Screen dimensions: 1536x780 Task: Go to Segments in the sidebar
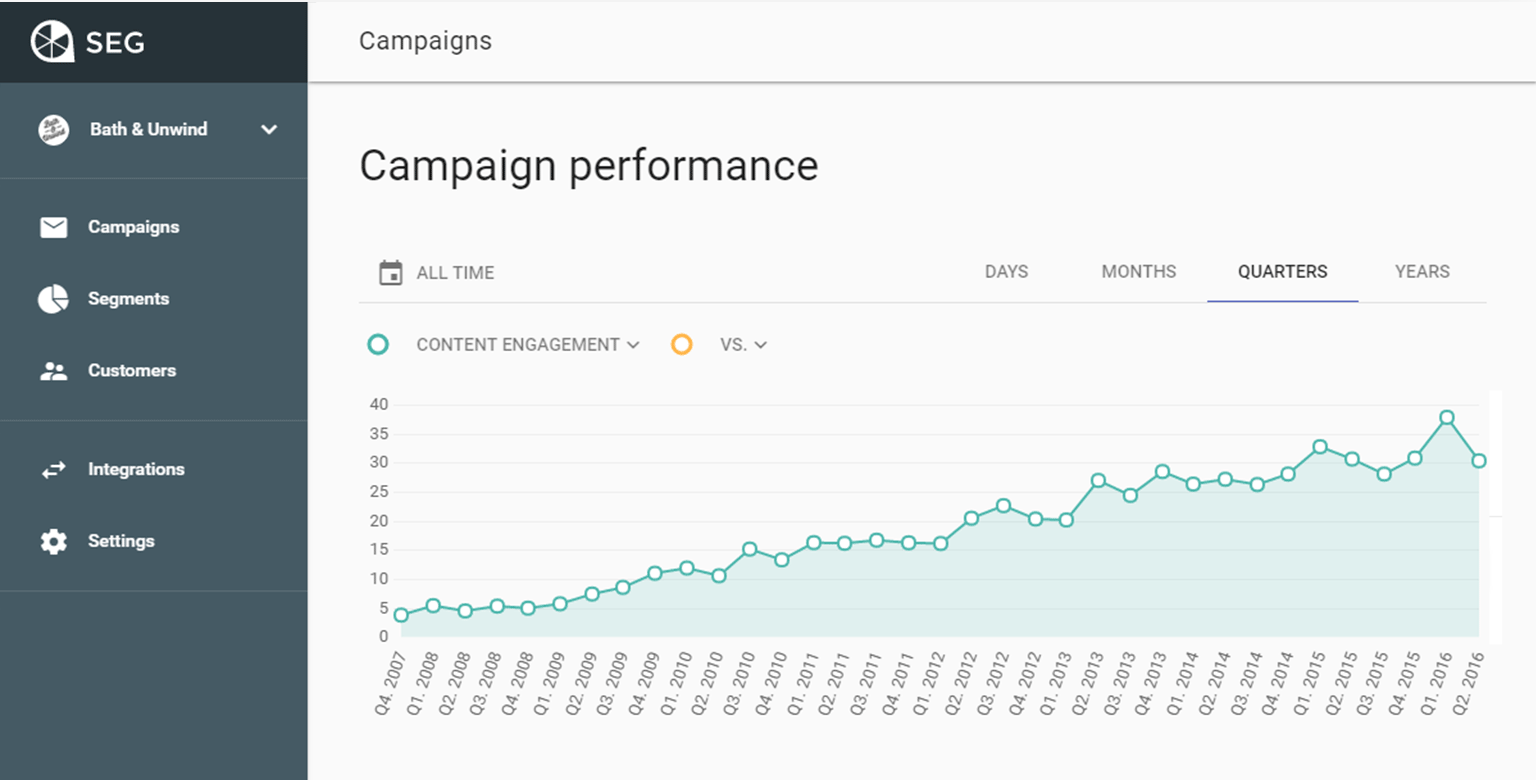point(128,299)
